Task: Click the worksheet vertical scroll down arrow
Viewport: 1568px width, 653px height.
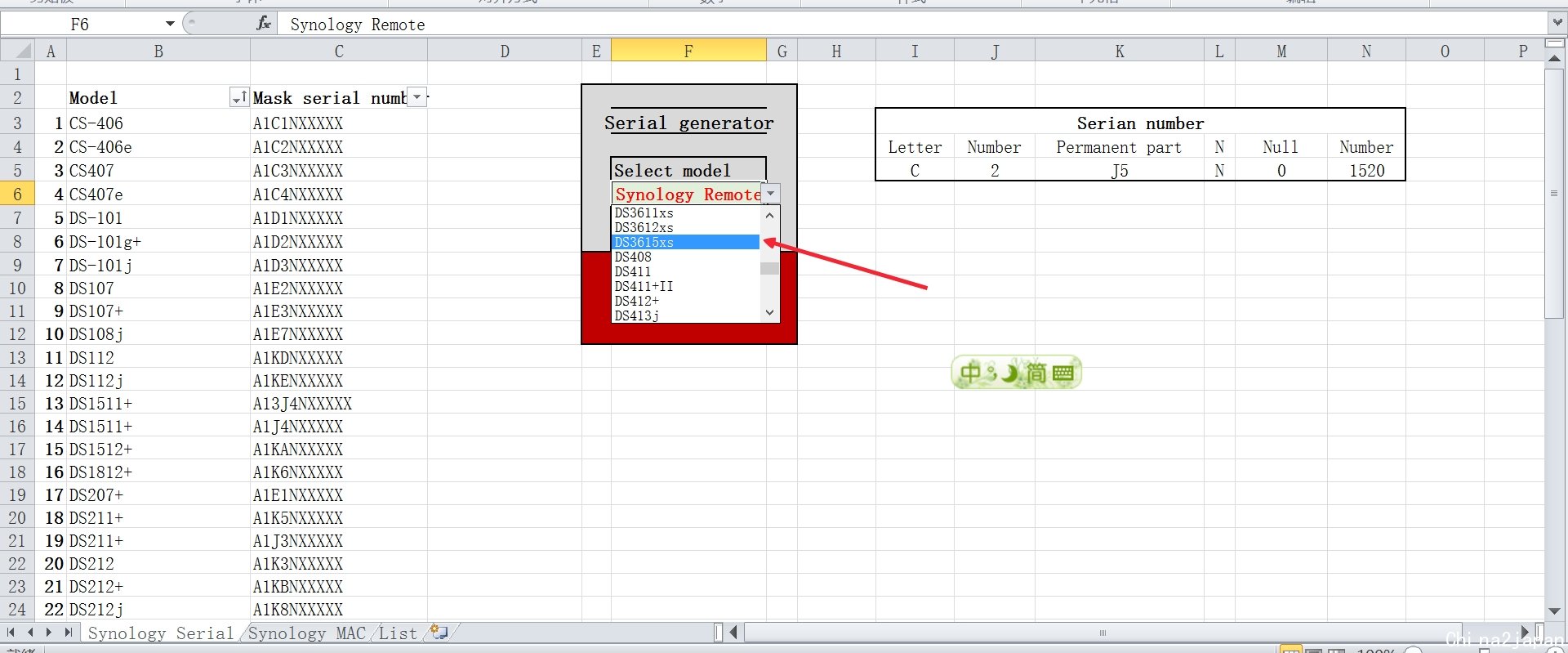Action: (1554, 611)
